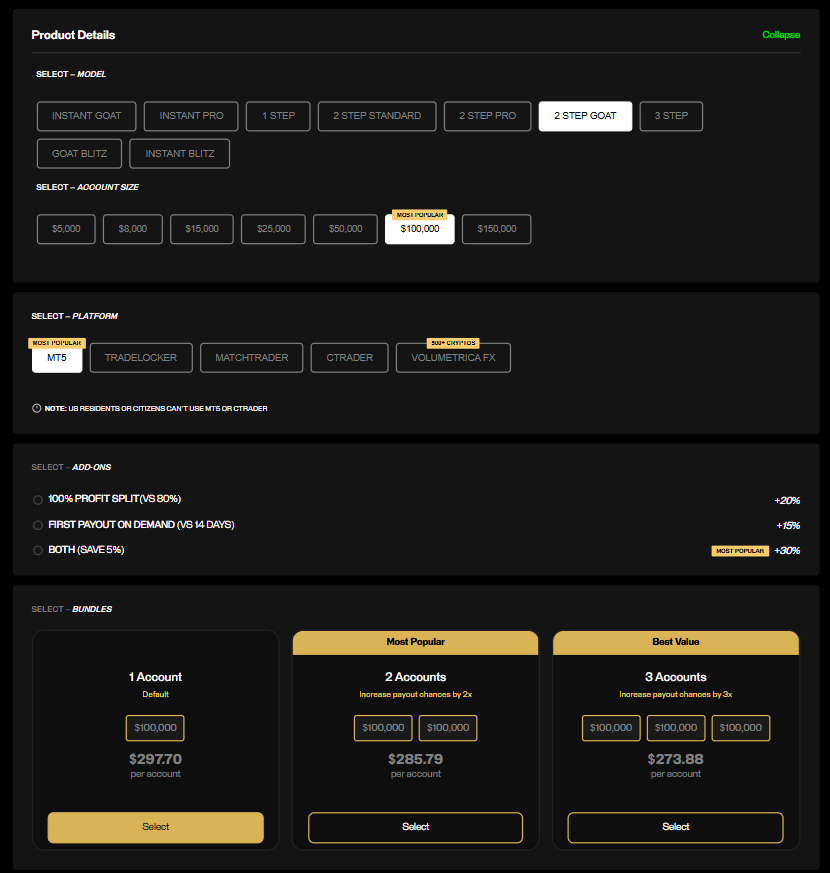Collapse the Product Details section
This screenshot has height=873, width=830.
(x=781, y=35)
